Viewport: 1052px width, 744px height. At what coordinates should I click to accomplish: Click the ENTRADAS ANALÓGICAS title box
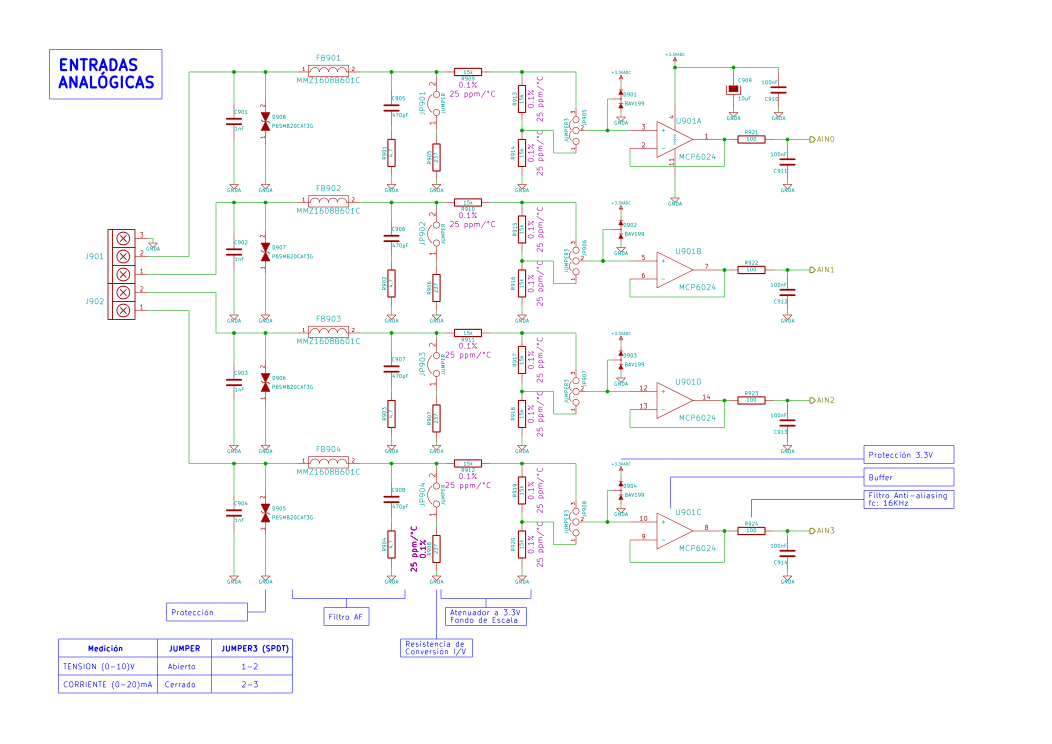tap(106, 74)
